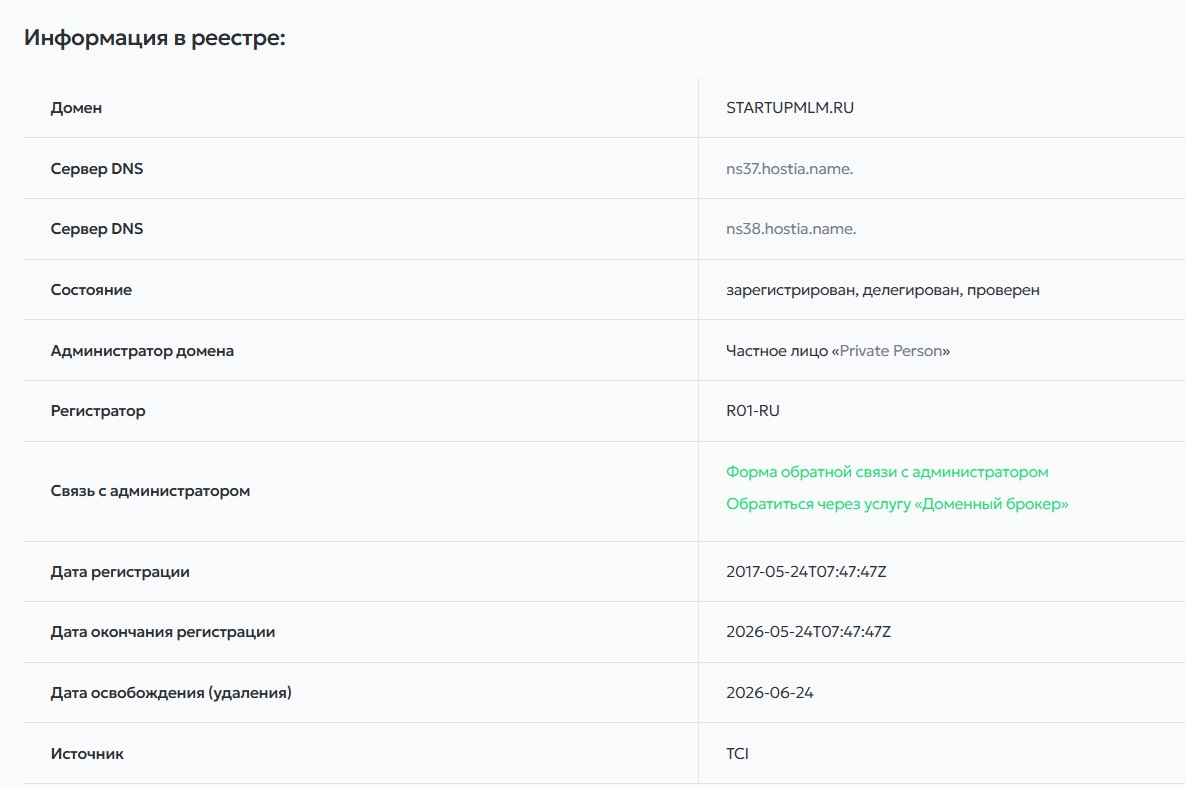1185x788 pixels.
Task: Click the 'Состояние' row label
Action: click(91, 290)
